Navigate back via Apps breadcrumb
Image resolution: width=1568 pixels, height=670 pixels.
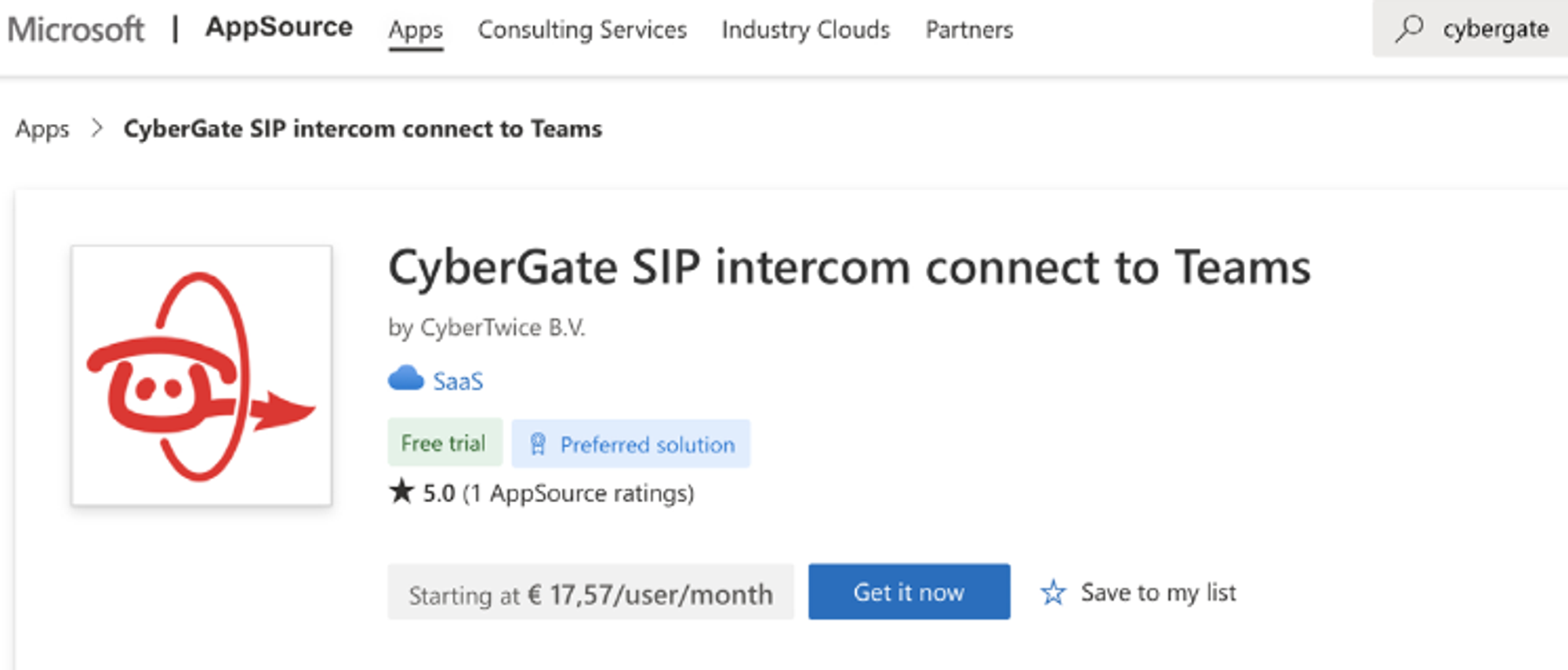click(42, 129)
